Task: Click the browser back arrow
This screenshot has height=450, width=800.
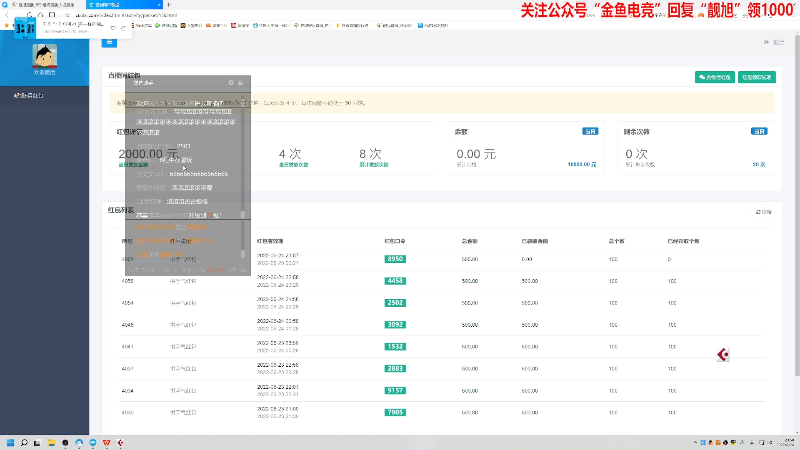Action: (x=7, y=15)
